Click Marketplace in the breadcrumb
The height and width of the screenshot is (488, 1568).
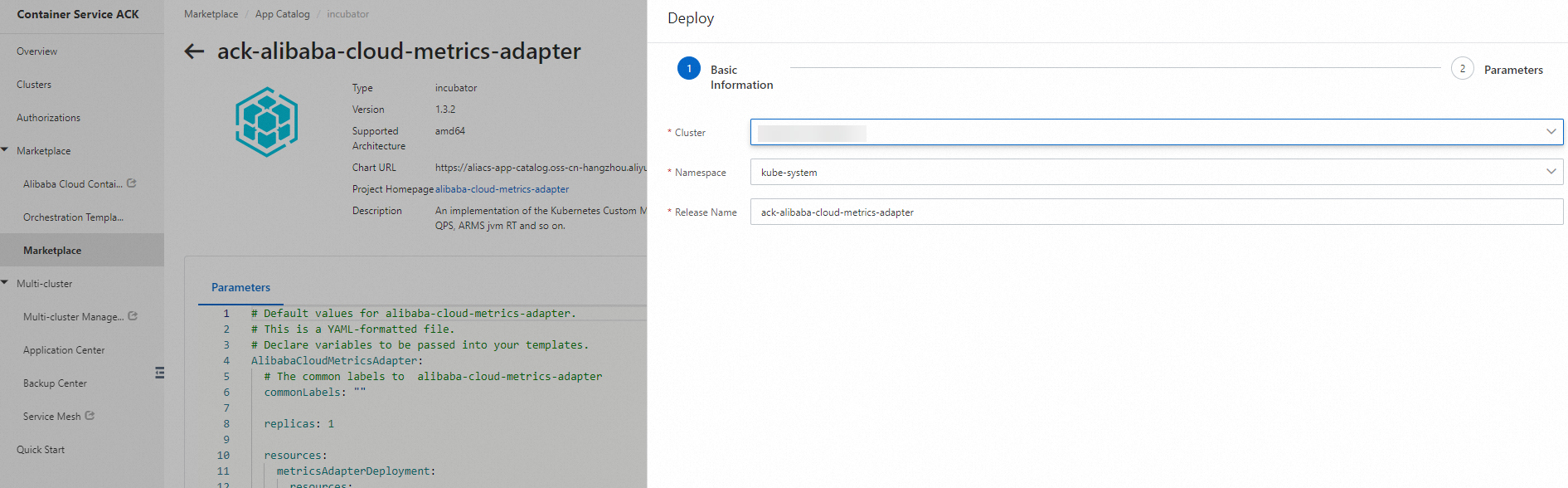(x=211, y=14)
